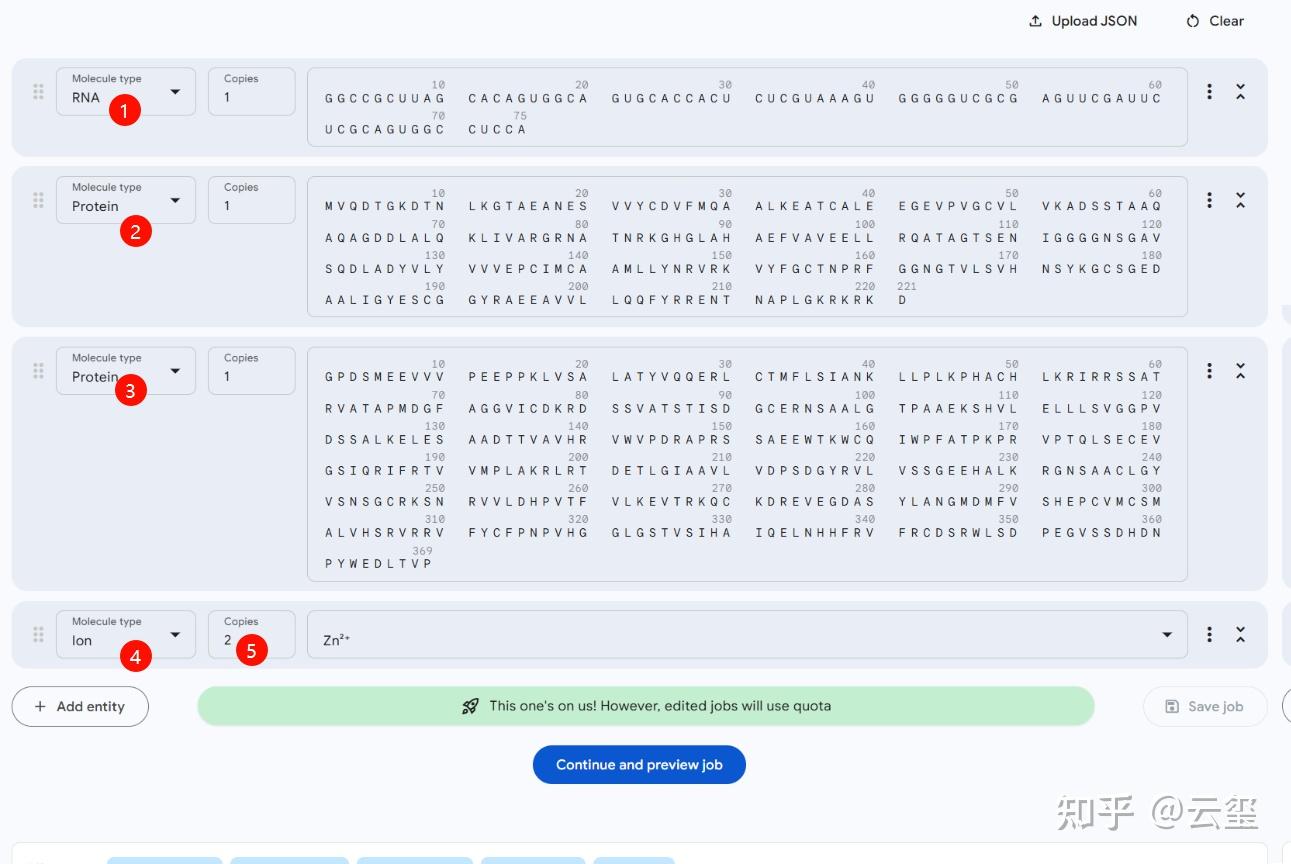The image size is (1291, 864).
Task: Collapse the 369-residue protein entity
Action: pos(1240,371)
